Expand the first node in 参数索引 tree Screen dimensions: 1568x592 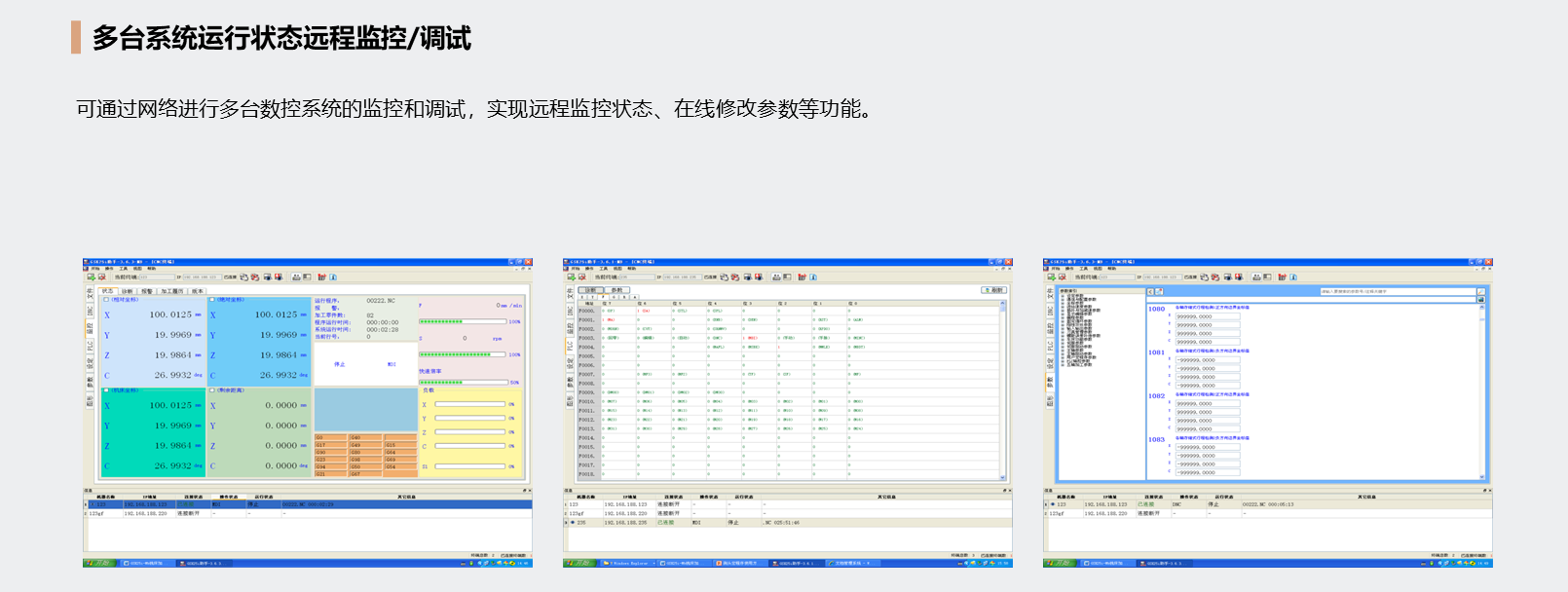point(1063,295)
